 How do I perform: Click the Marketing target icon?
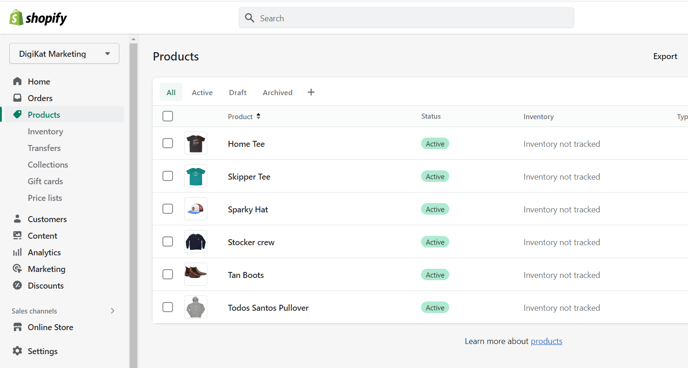pyautogui.click(x=17, y=269)
